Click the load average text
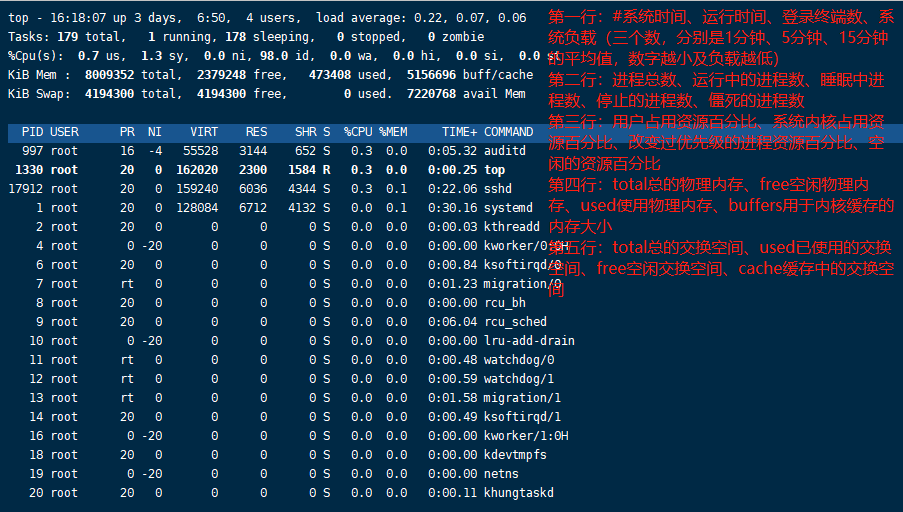This screenshot has height=512, width=903. (421, 18)
